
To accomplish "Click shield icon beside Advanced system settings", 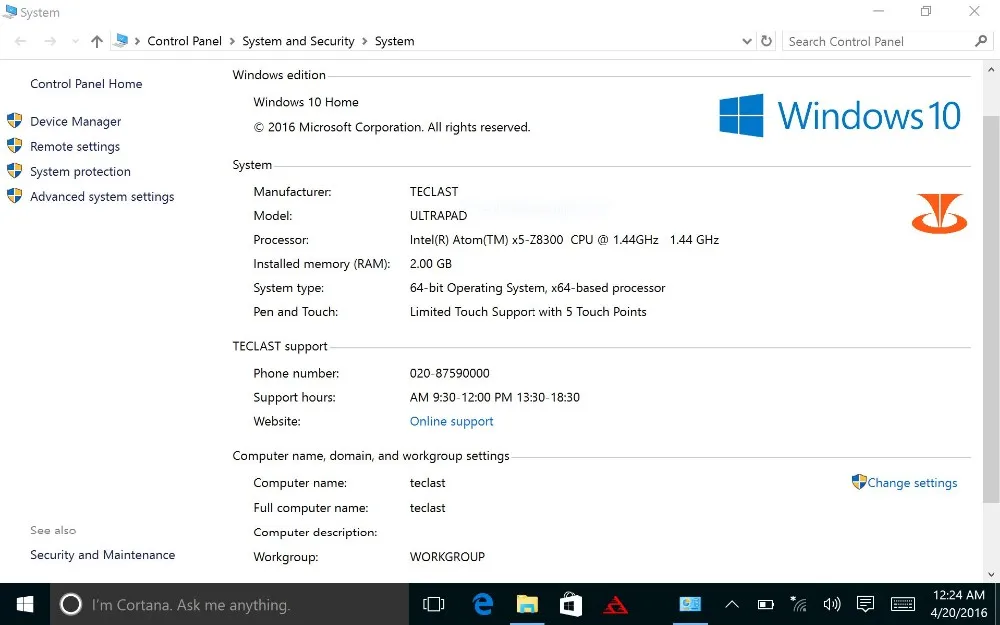I will point(15,196).
